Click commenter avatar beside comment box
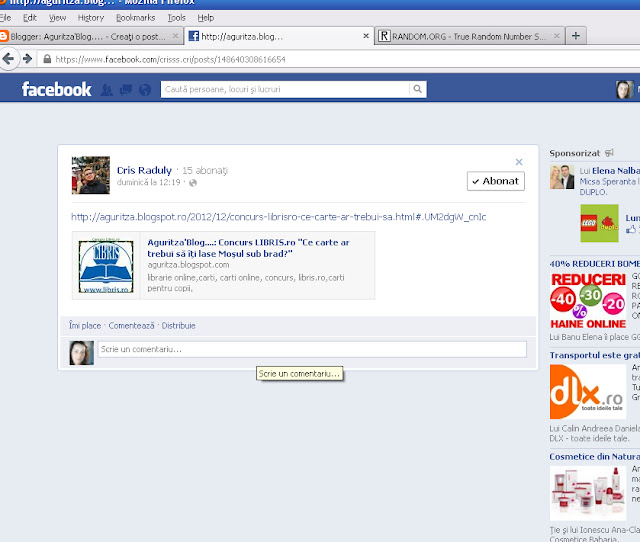Screen dimensions: 640x542 82,353
